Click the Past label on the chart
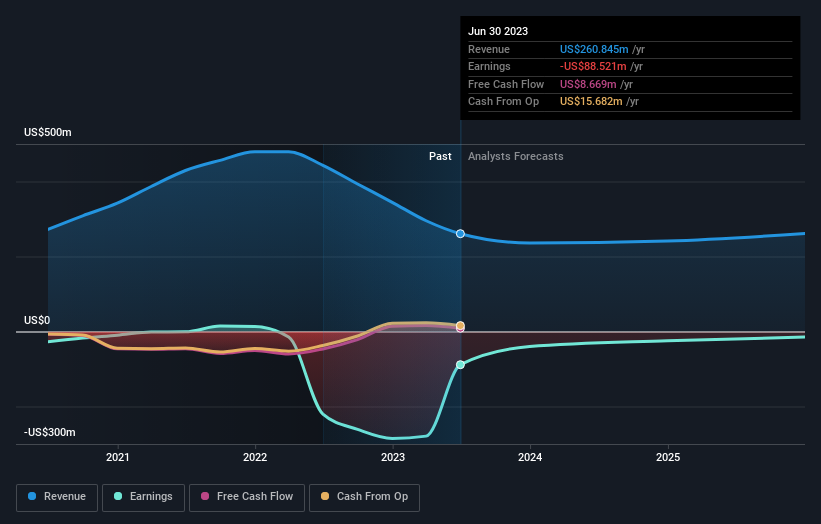 point(440,156)
